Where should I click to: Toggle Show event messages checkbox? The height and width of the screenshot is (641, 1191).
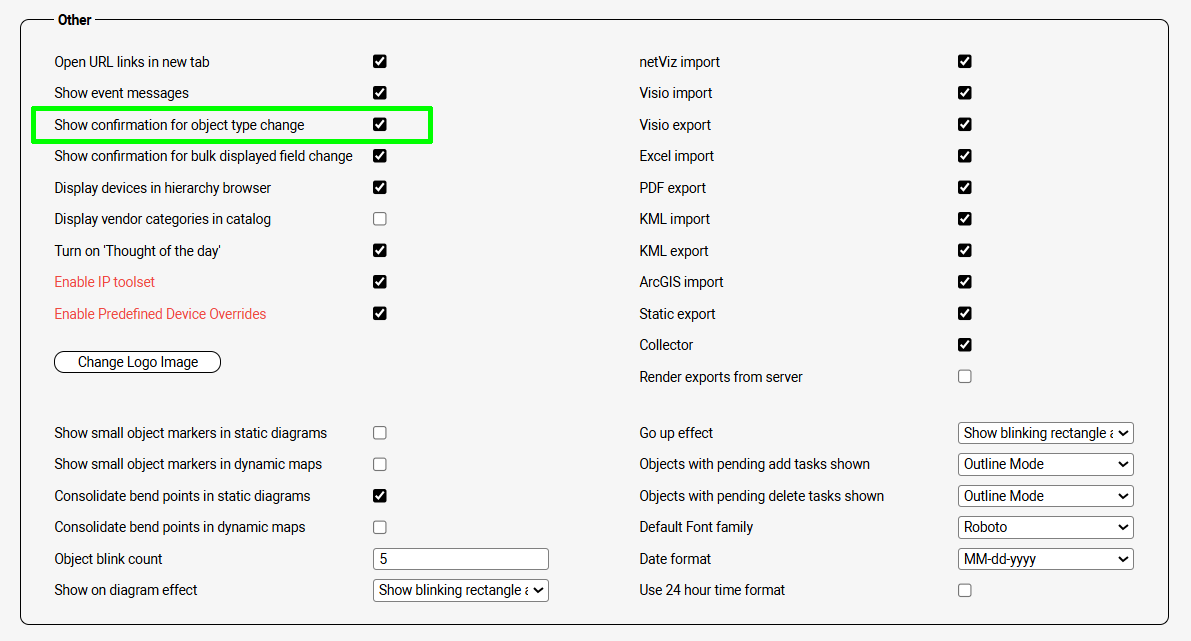(380, 93)
